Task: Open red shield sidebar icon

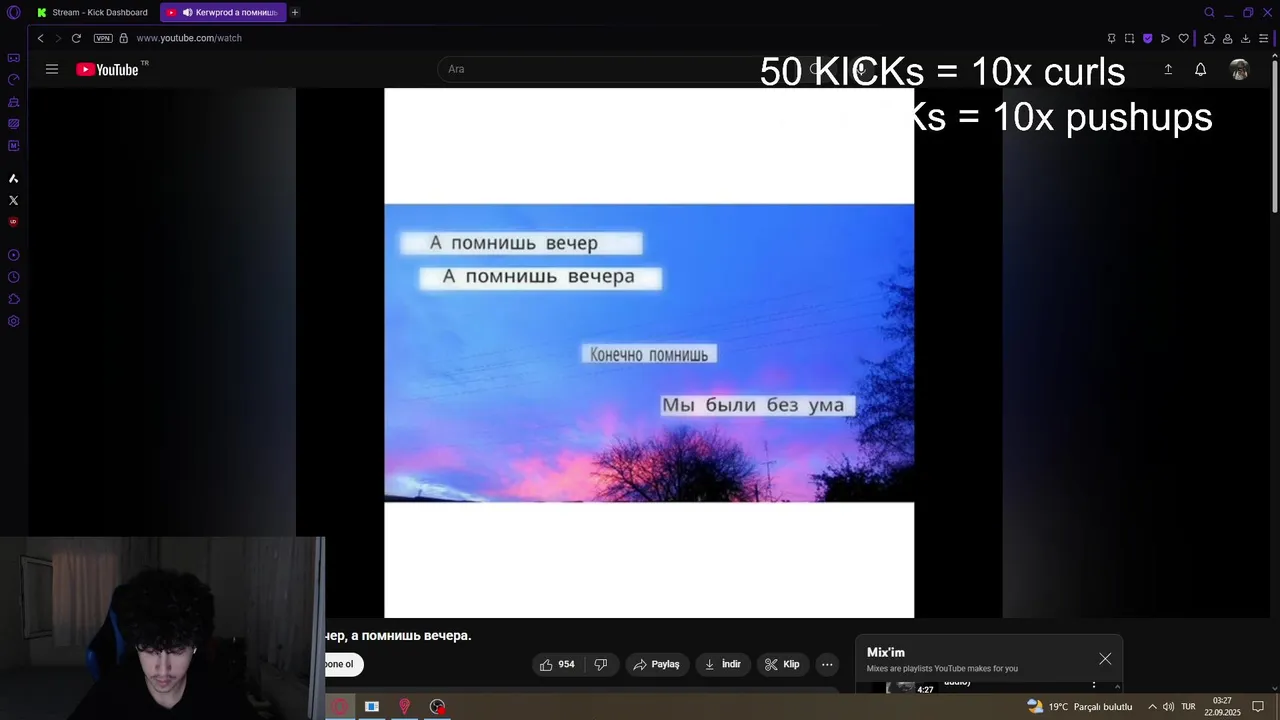Action: pyautogui.click(x=13, y=222)
